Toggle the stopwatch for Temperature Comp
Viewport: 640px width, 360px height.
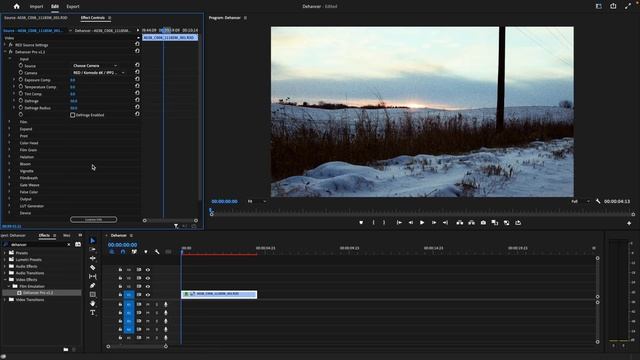(x=21, y=87)
